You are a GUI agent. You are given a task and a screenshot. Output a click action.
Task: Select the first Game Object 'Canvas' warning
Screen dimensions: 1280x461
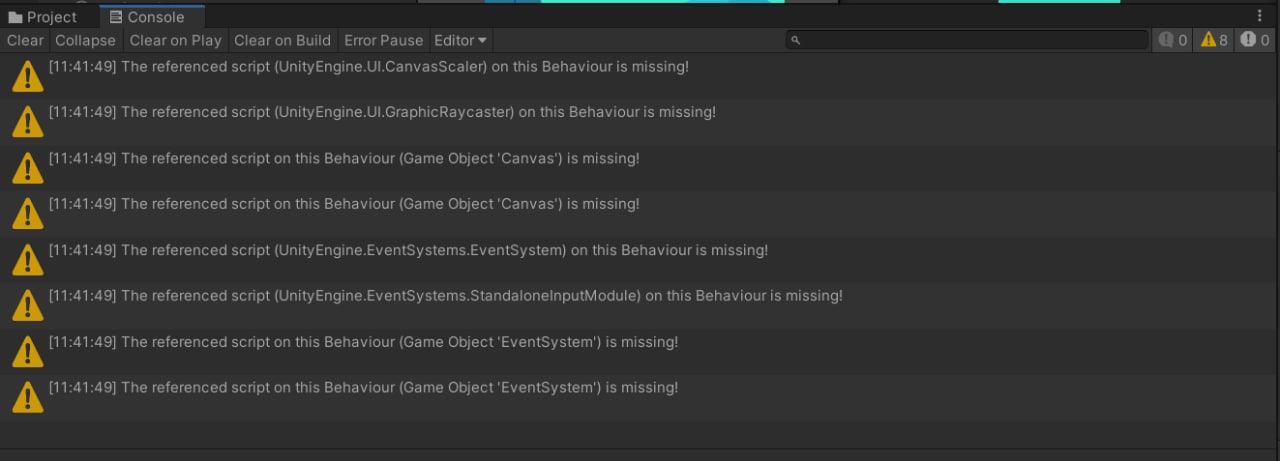[x=640, y=168]
